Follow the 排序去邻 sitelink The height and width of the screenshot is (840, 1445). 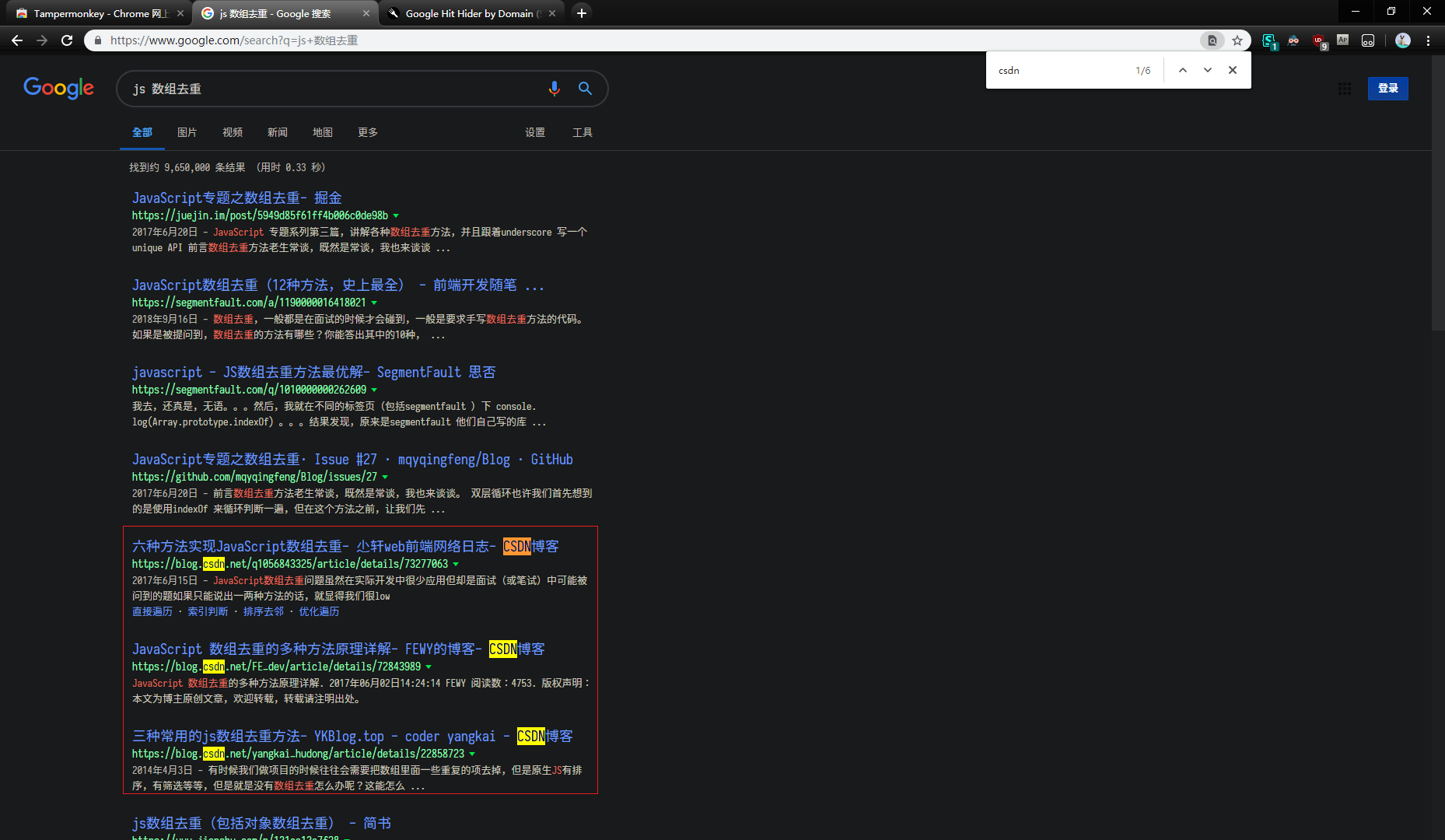pos(264,611)
